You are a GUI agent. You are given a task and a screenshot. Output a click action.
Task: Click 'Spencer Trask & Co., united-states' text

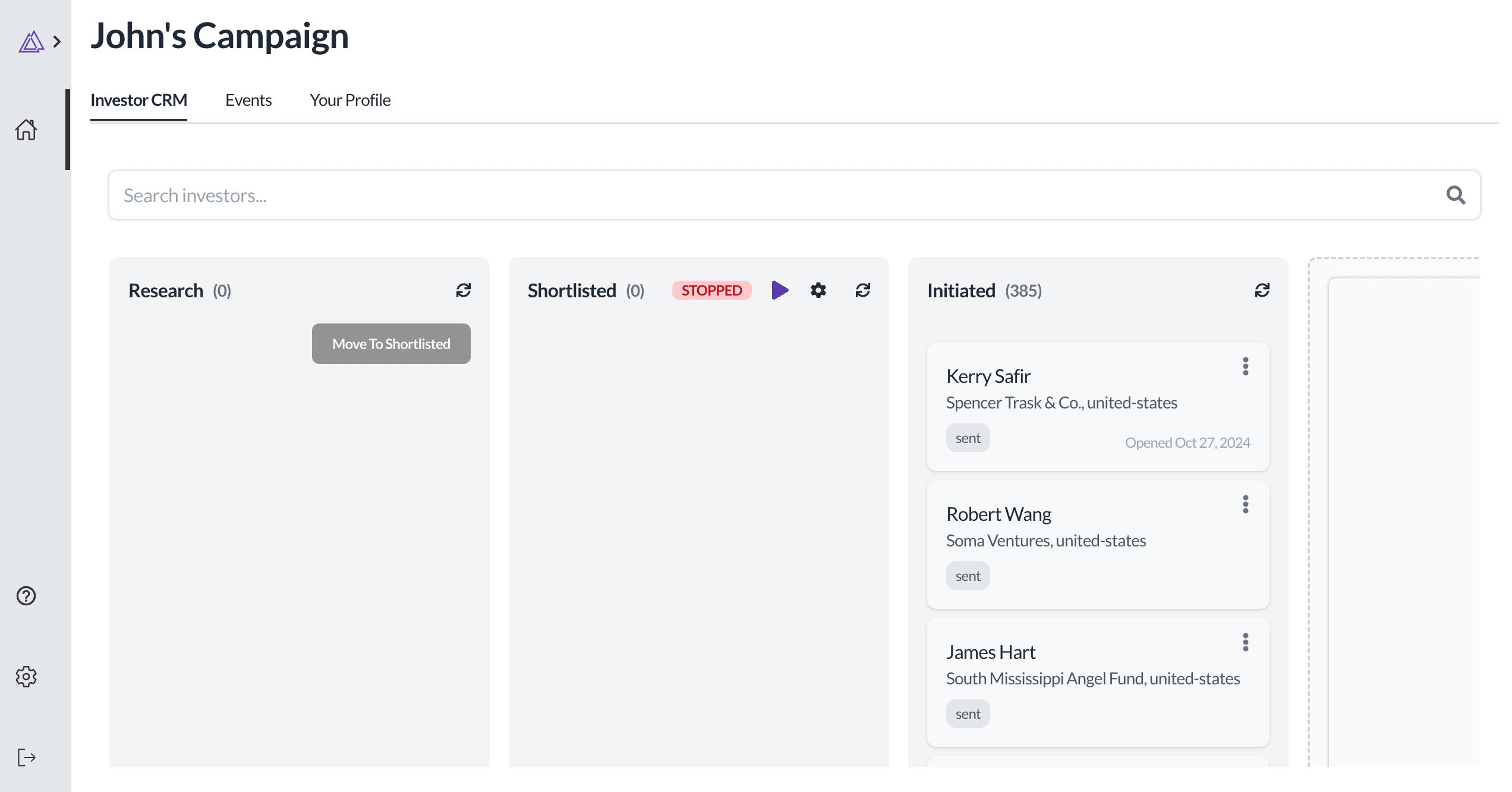click(x=1061, y=403)
